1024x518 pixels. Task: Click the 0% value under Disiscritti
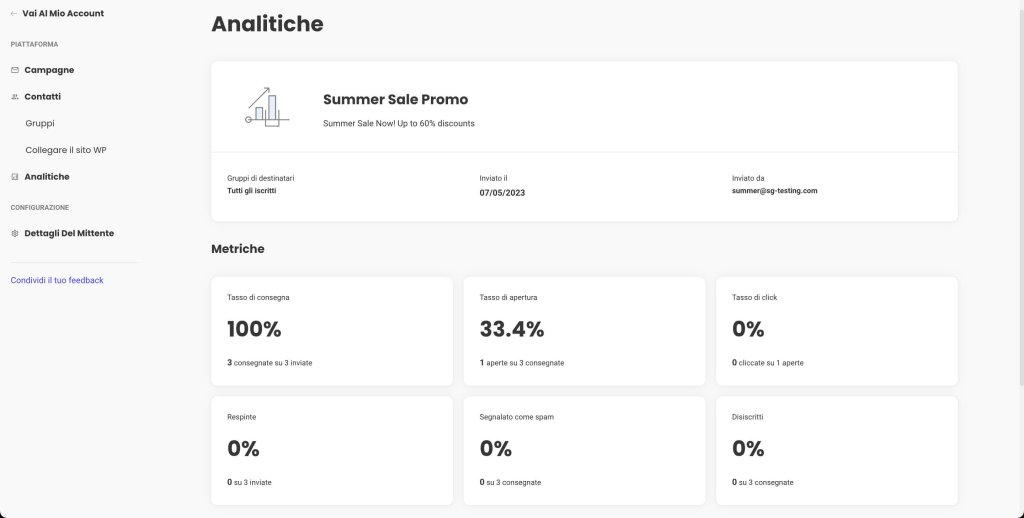(748, 449)
